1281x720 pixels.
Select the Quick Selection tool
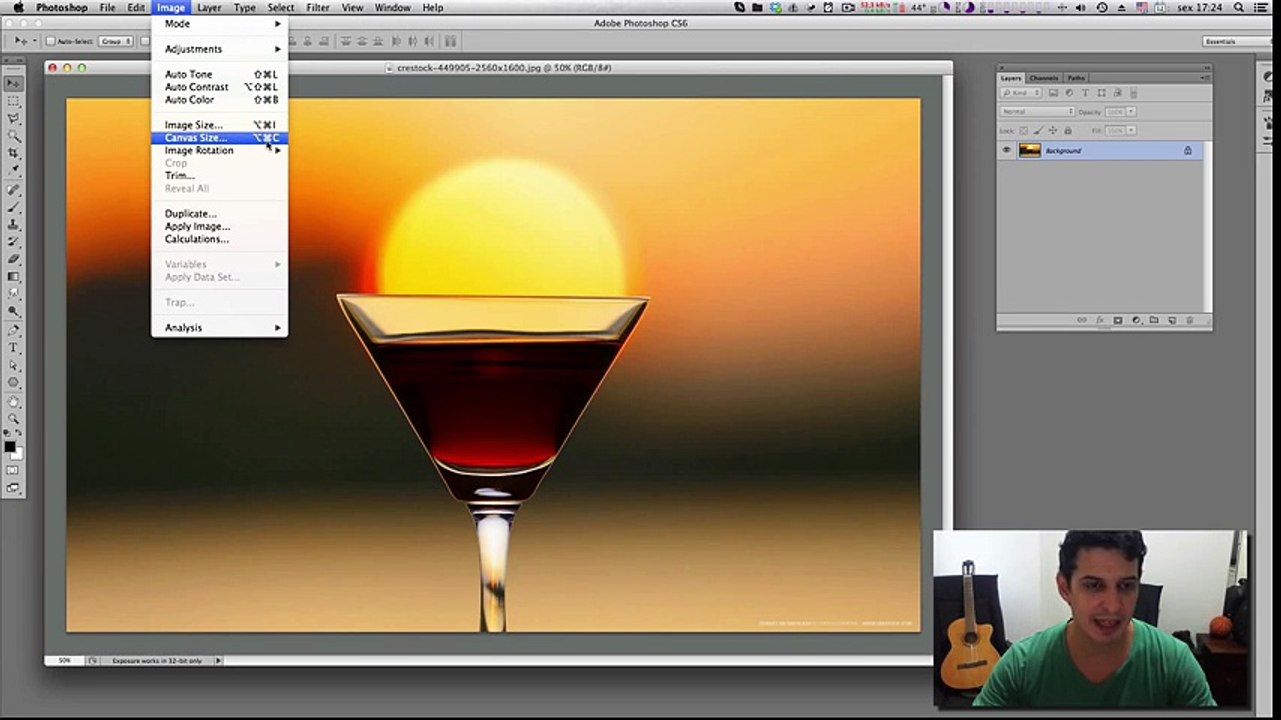tap(14, 136)
